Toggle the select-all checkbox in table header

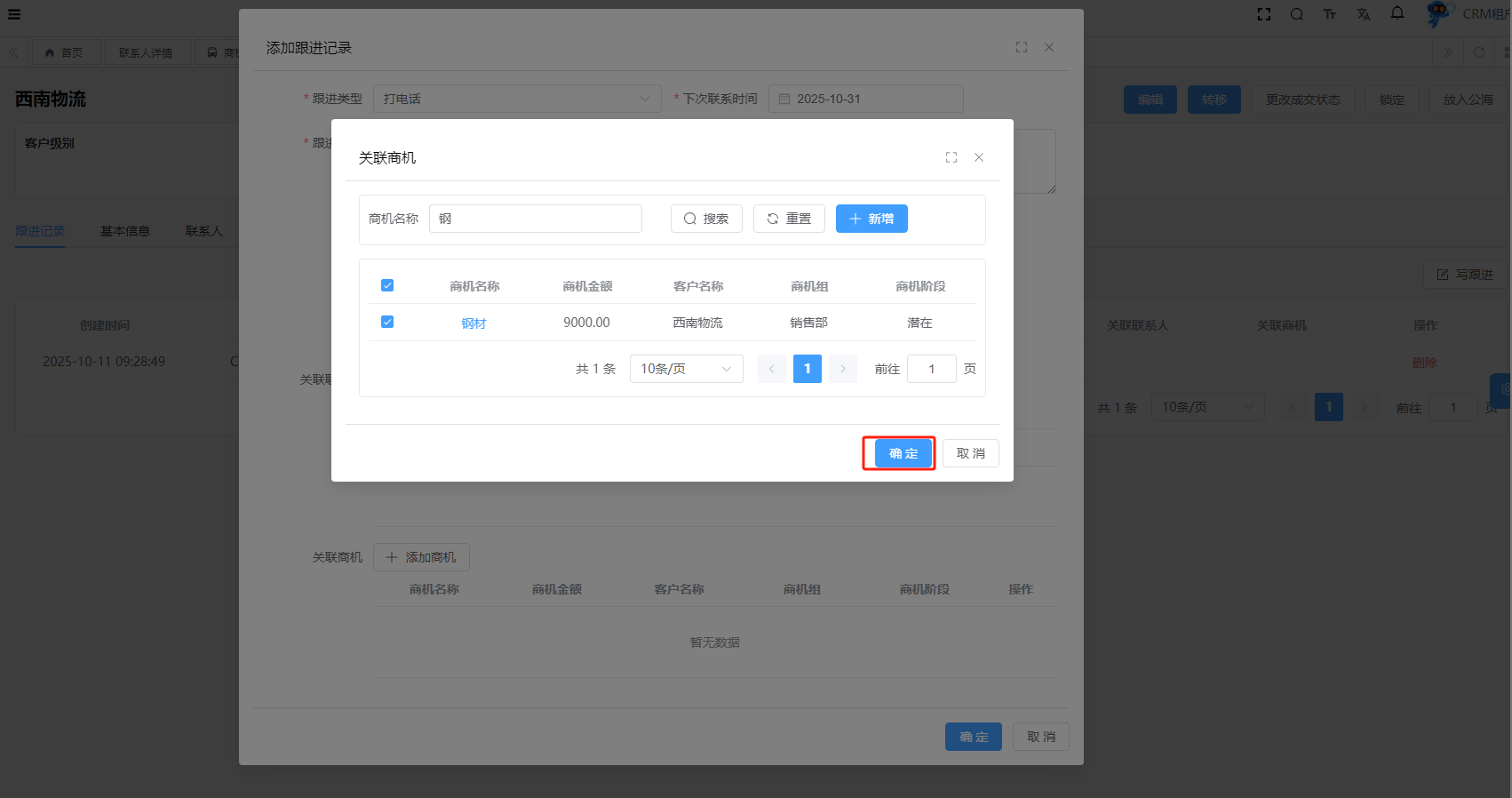387,285
